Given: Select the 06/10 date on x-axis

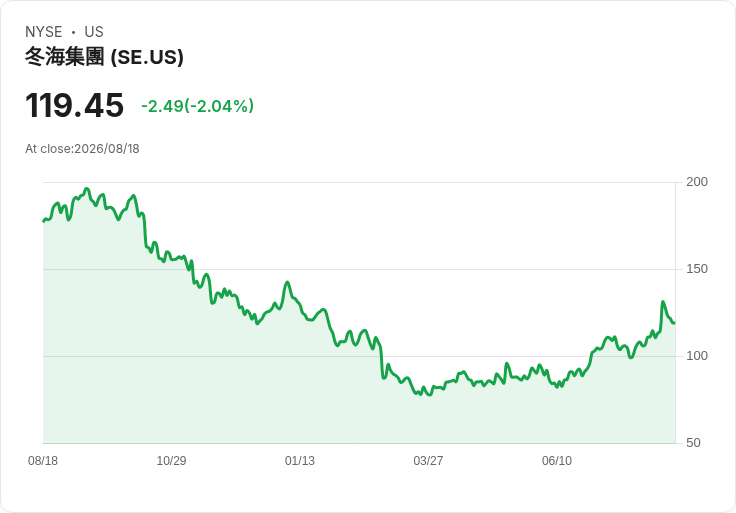Looking at the screenshot, I should (x=557, y=460).
